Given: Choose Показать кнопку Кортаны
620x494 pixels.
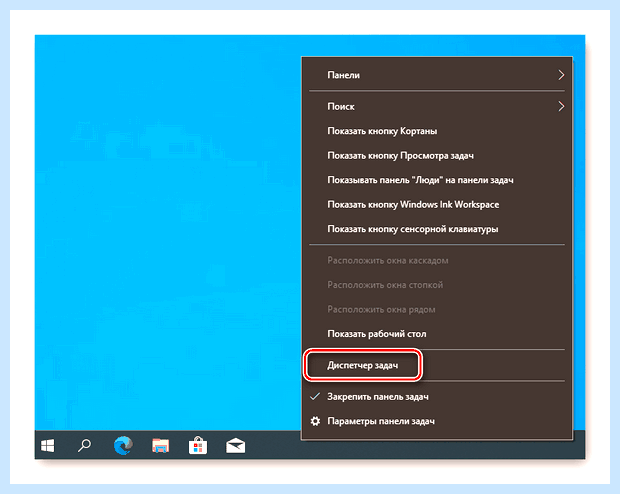Looking at the screenshot, I should pyautogui.click(x=382, y=131).
